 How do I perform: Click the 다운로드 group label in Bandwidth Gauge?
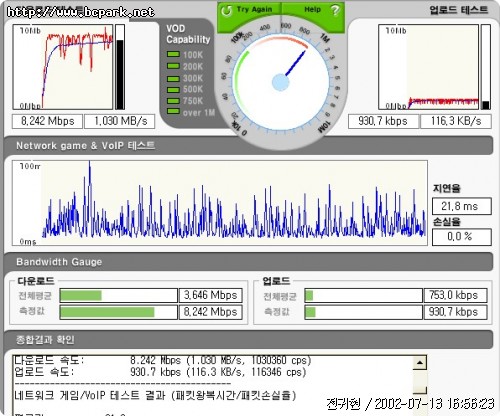(36, 281)
